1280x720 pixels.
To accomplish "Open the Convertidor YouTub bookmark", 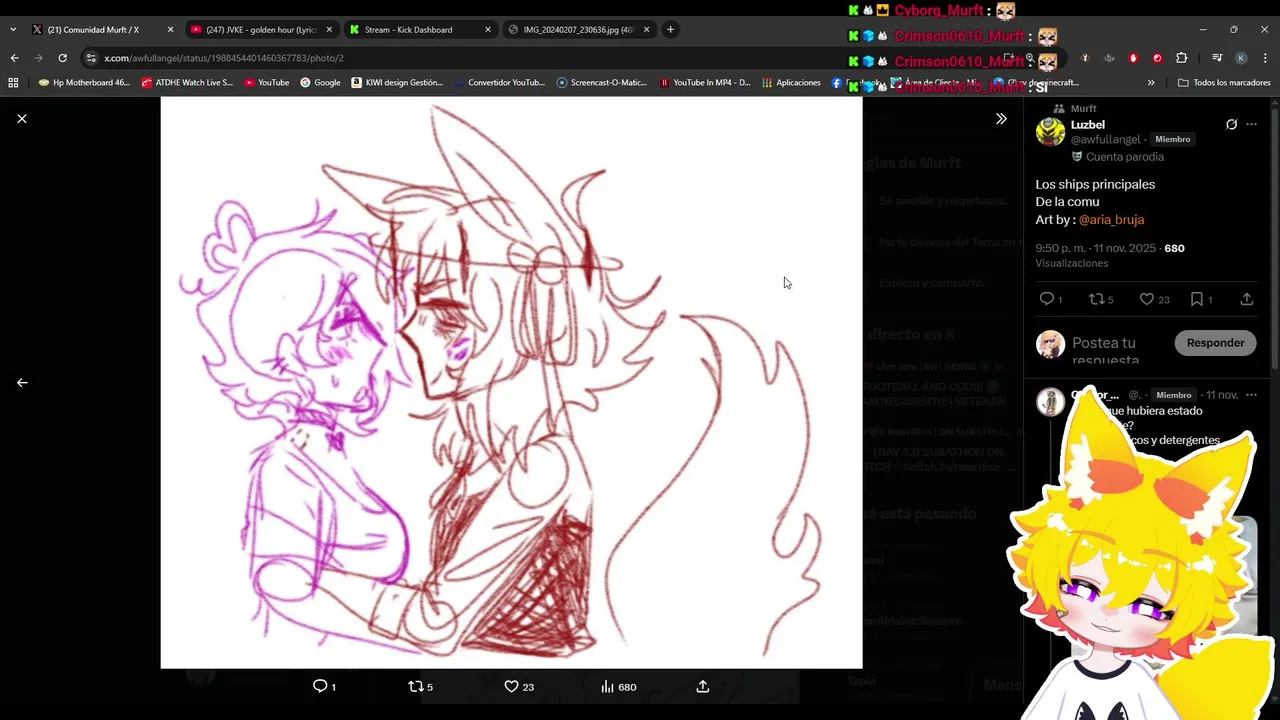I will point(500,82).
